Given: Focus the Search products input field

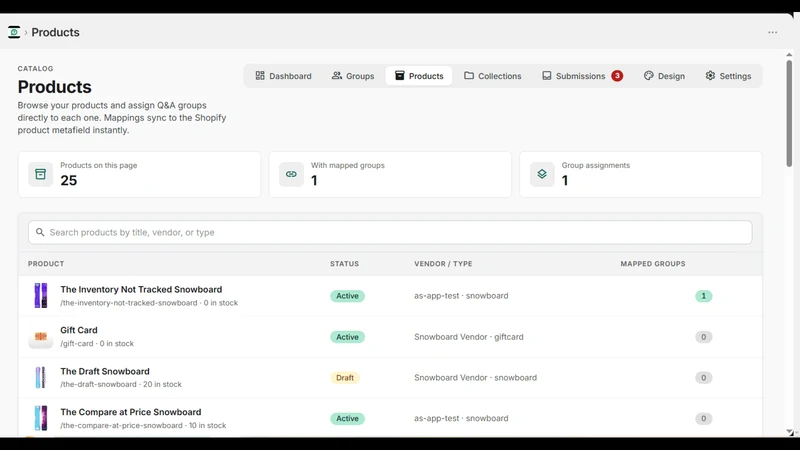Looking at the screenshot, I should point(390,232).
